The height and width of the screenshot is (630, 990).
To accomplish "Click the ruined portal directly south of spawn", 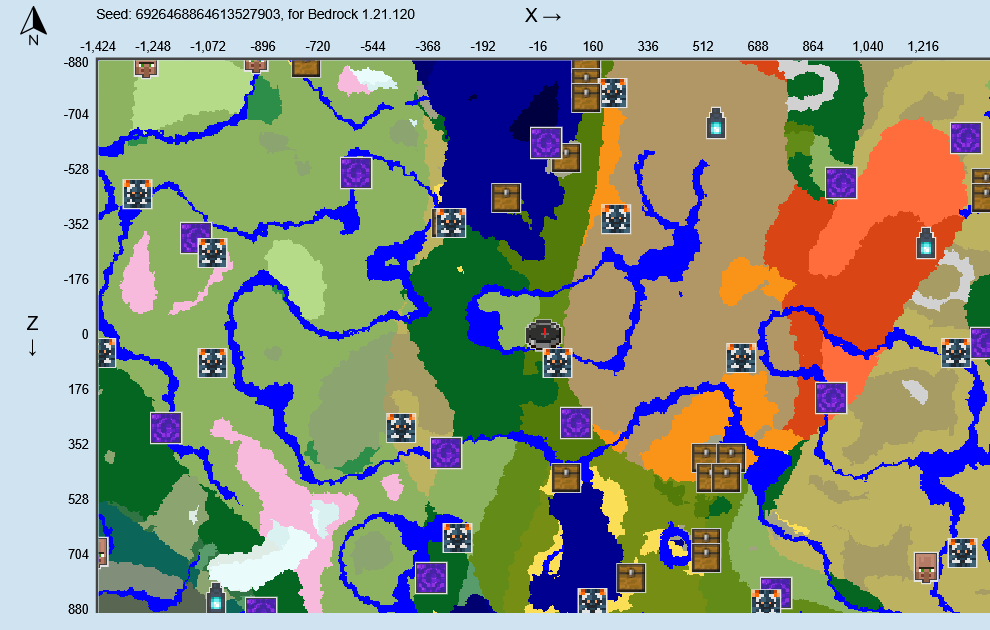I will pyautogui.click(x=576, y=423).
